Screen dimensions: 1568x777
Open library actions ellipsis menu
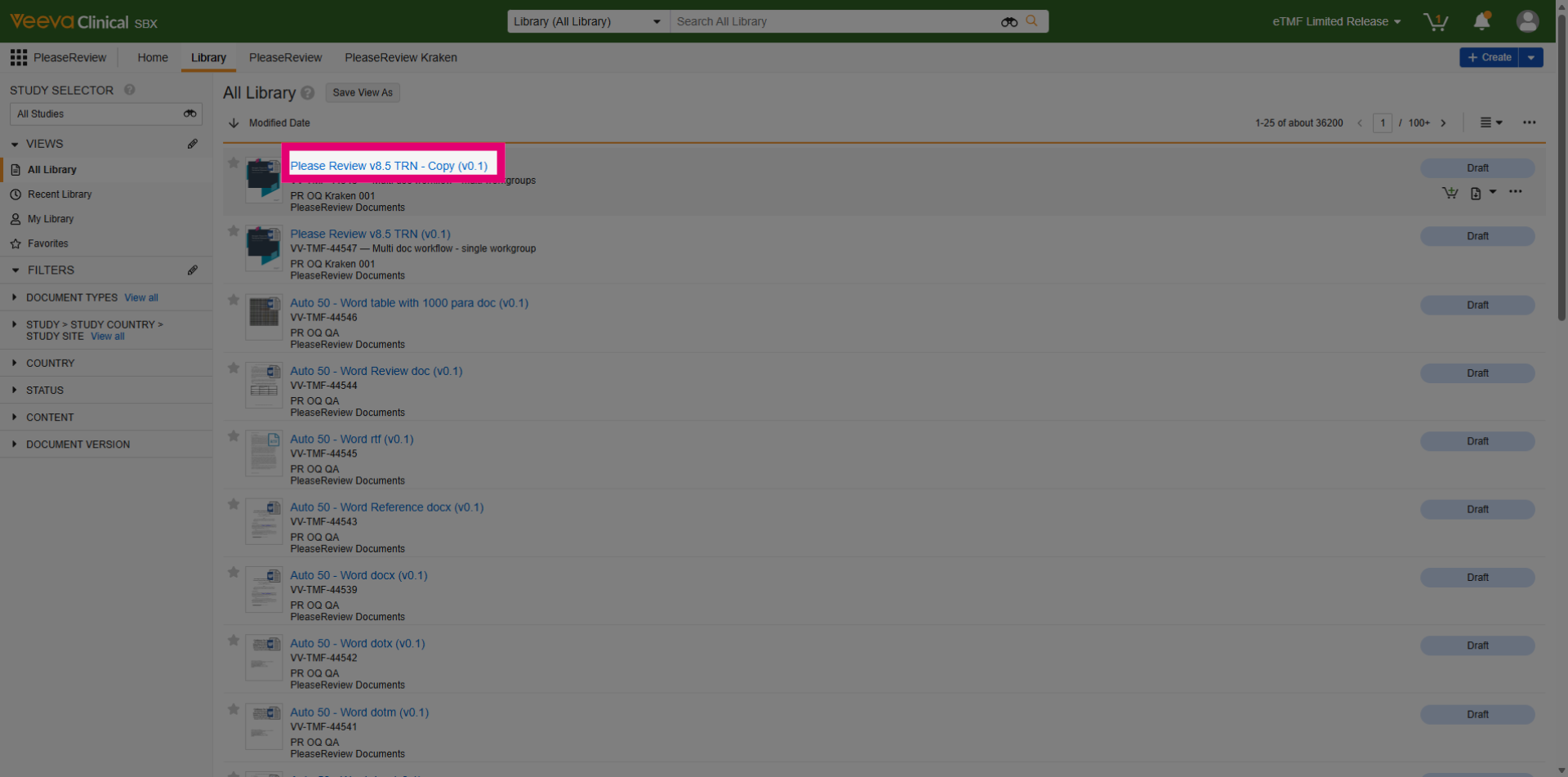tap(1529, 123)
